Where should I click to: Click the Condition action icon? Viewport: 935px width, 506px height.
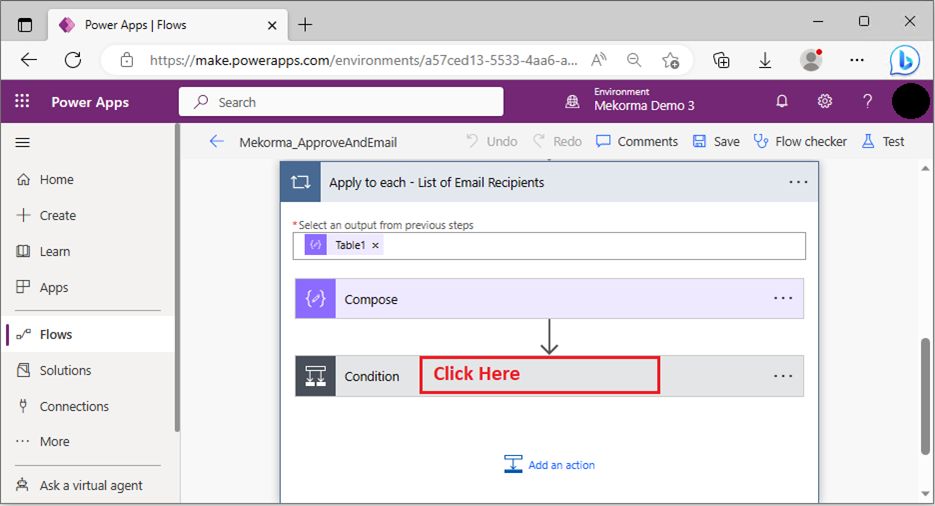point(315,376)
